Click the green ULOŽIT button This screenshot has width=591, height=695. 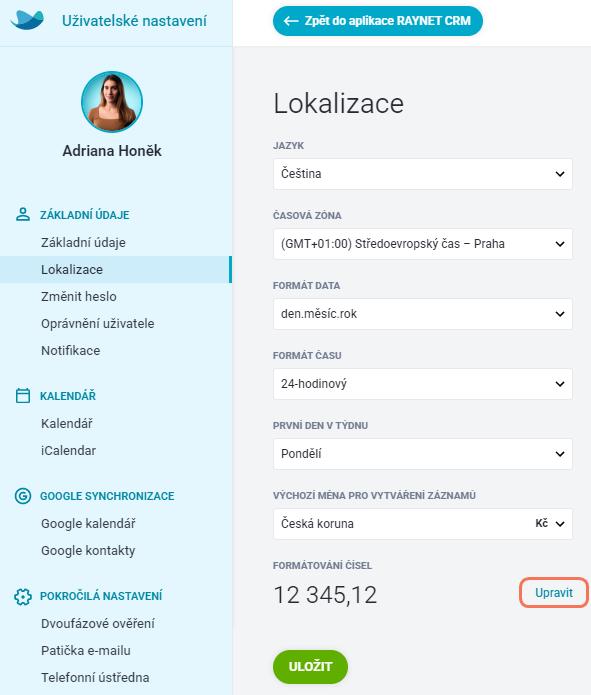[x=310, y=667]
